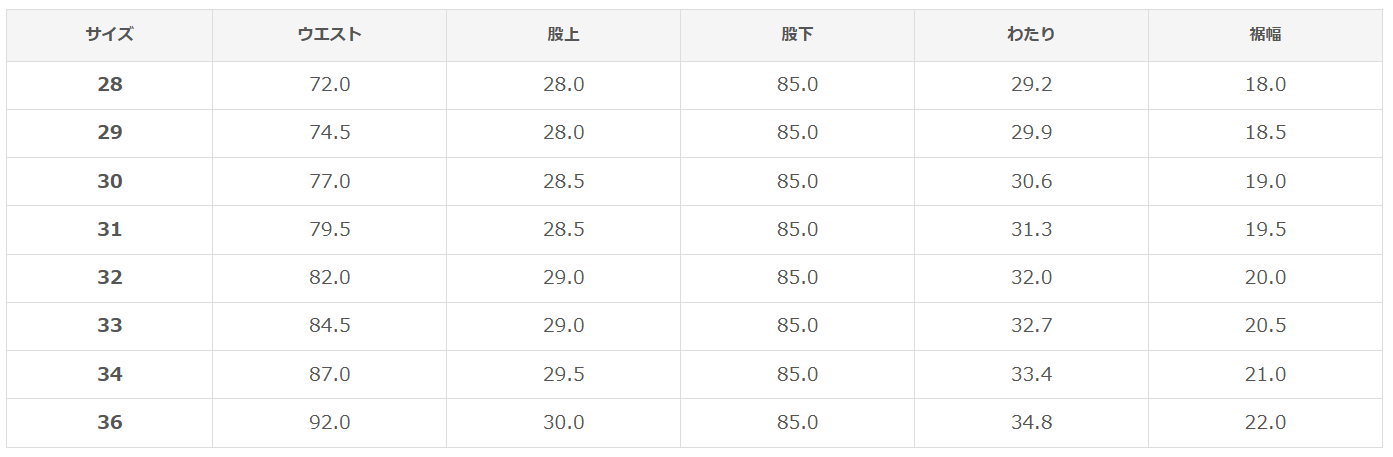Click the わたり column header
1393x457 pixels.
click(x=1031, y=35)
